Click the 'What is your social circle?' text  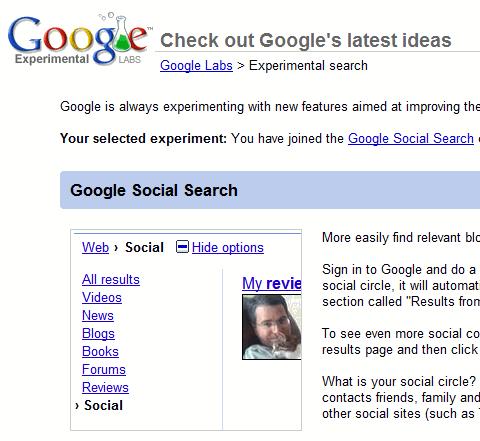[x=399, y=381]
